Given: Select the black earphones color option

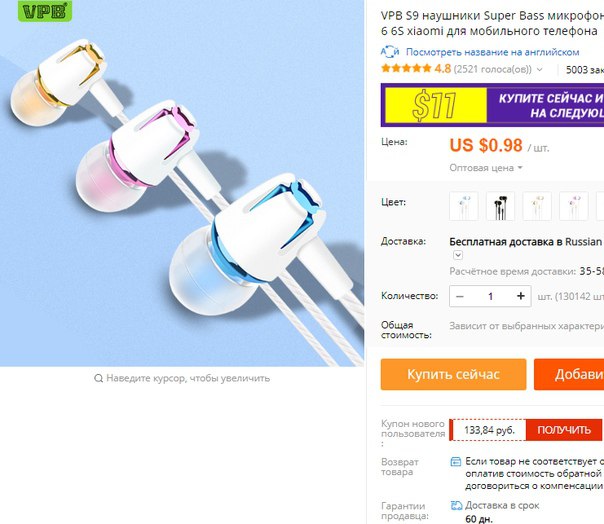Looking at the screenshot, I should (x=500, y=206).
